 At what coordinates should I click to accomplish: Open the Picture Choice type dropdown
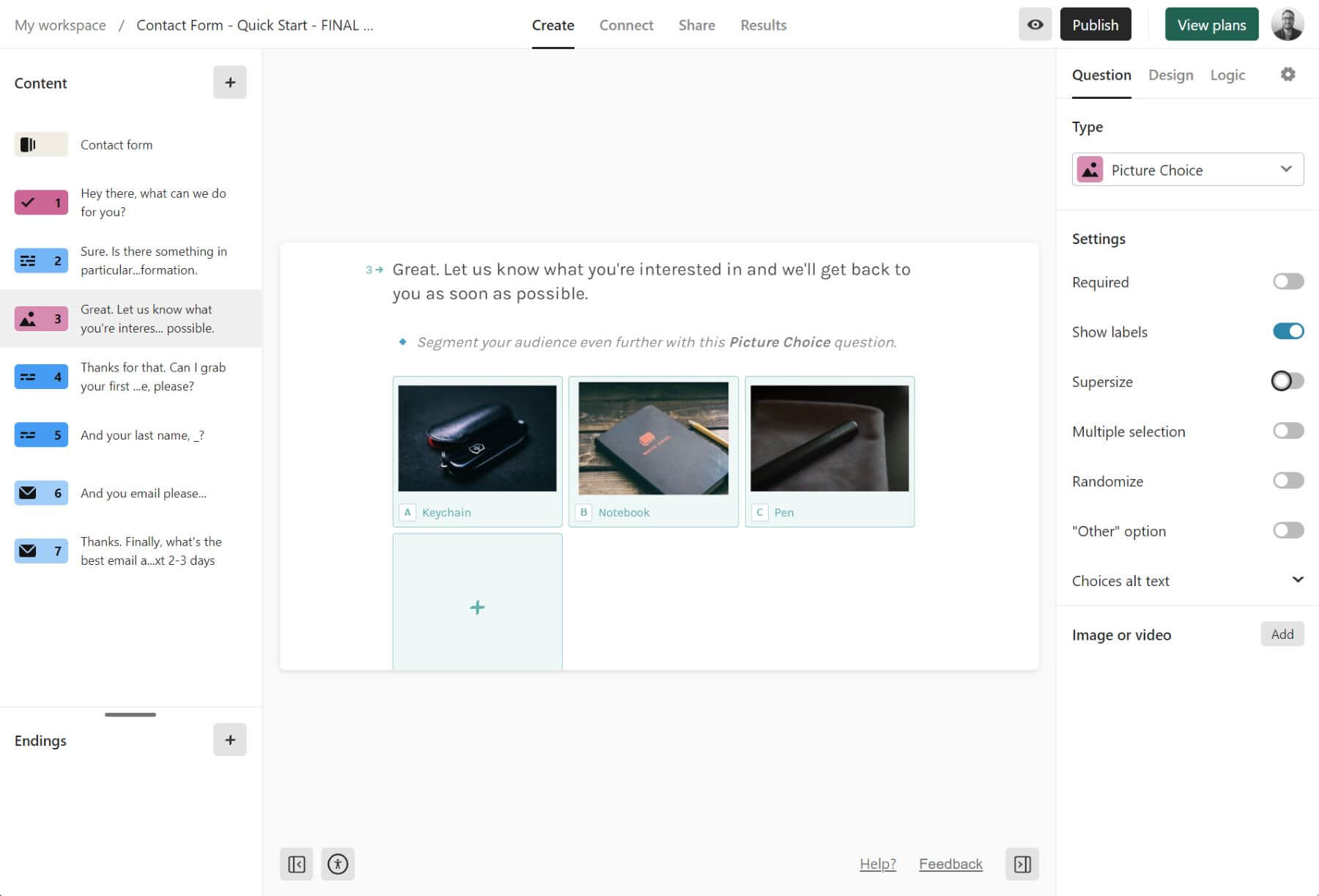coord(1187,169)
